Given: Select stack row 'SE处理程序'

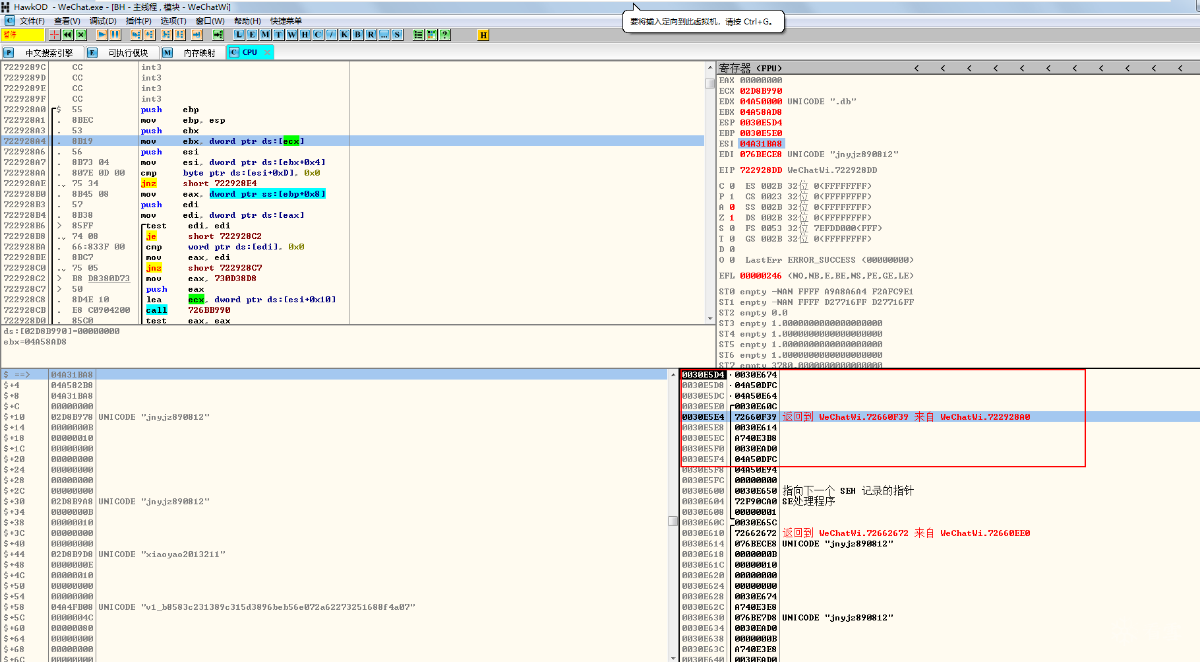Looking at the screenshot, I should tap(808, 501).
